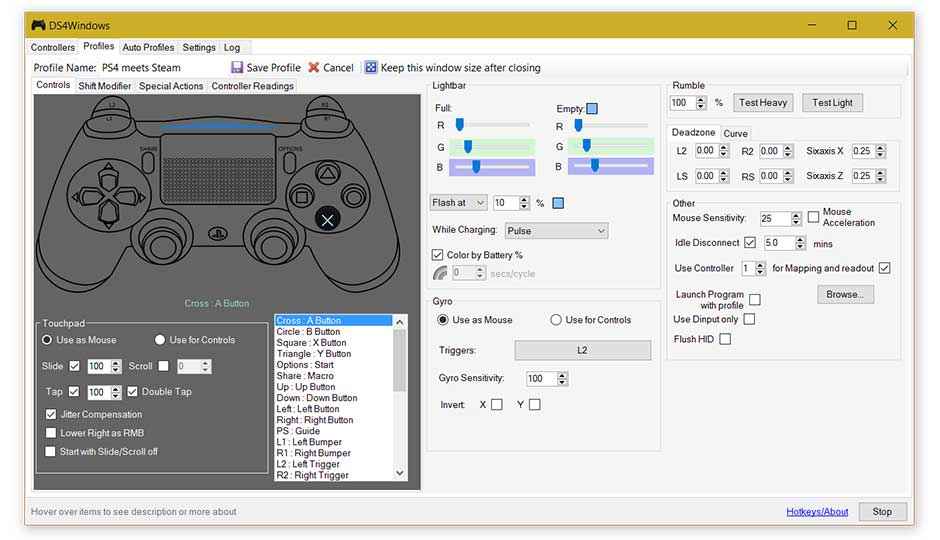Enable Start with Slide/Scroll off

coord(50,451)
